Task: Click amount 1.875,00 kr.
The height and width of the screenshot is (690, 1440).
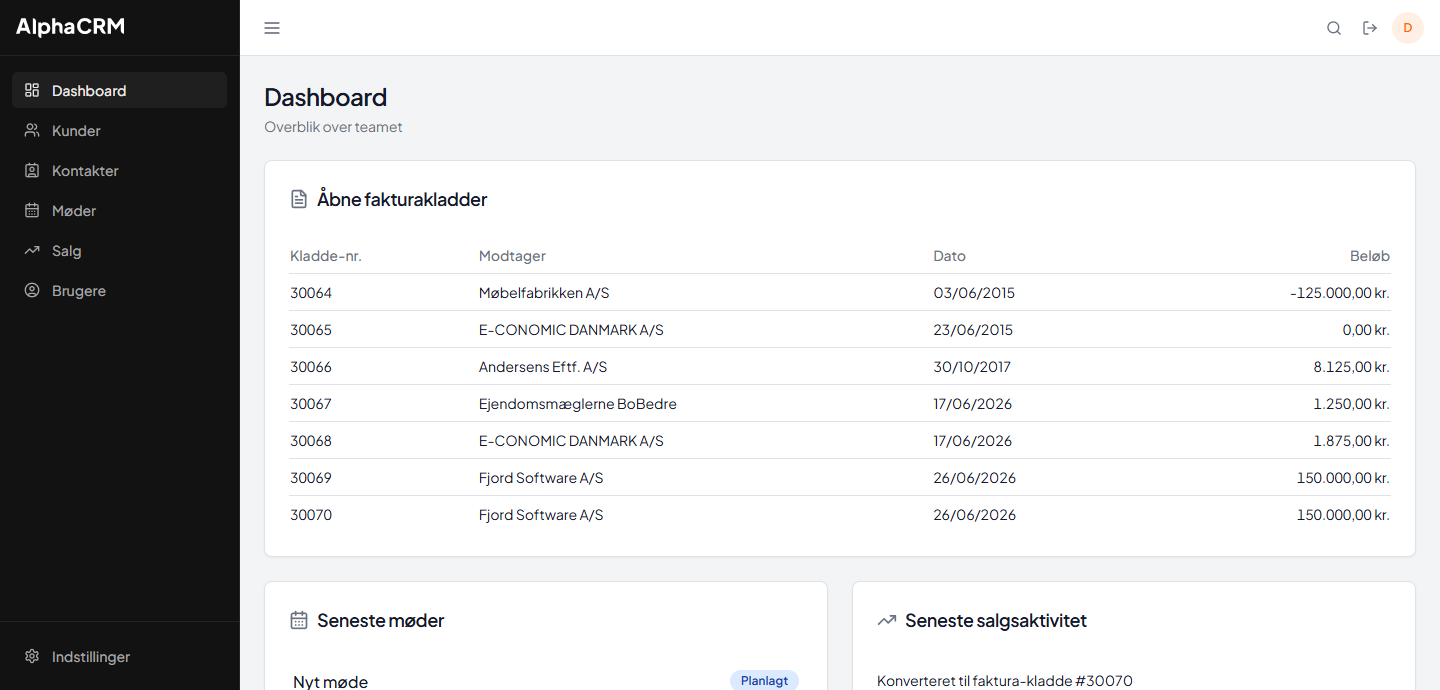Action: coord(1352,441)
